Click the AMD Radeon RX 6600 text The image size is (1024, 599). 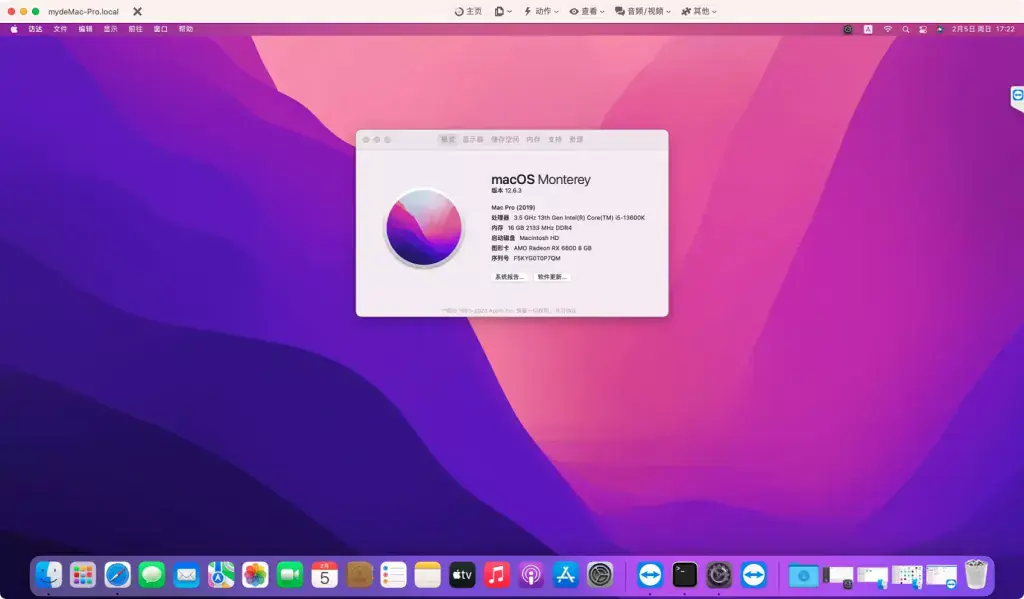click(x=552, y=248)
